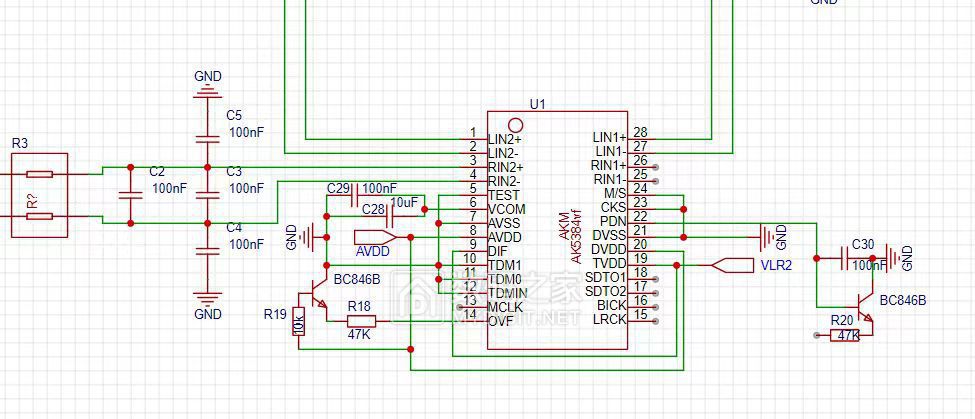Select the MCLK pin label on U1
This screenshot has width=975, height=419.
[505, 307]
